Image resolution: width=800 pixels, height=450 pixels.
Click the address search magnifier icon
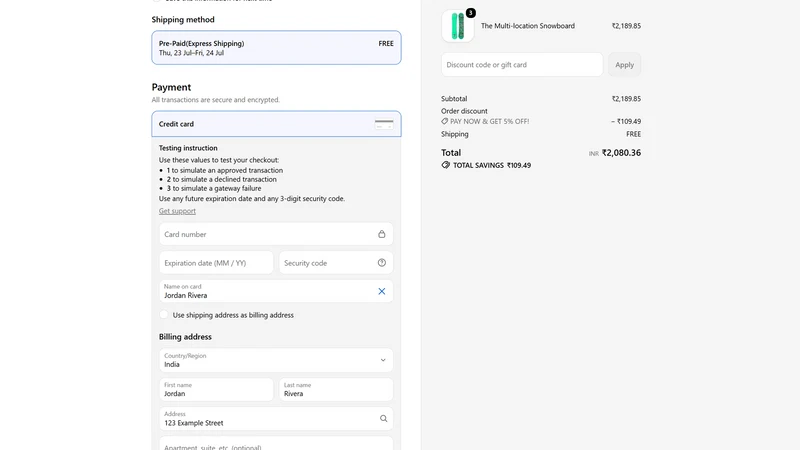pyautogui.click(x=383, y=418)
